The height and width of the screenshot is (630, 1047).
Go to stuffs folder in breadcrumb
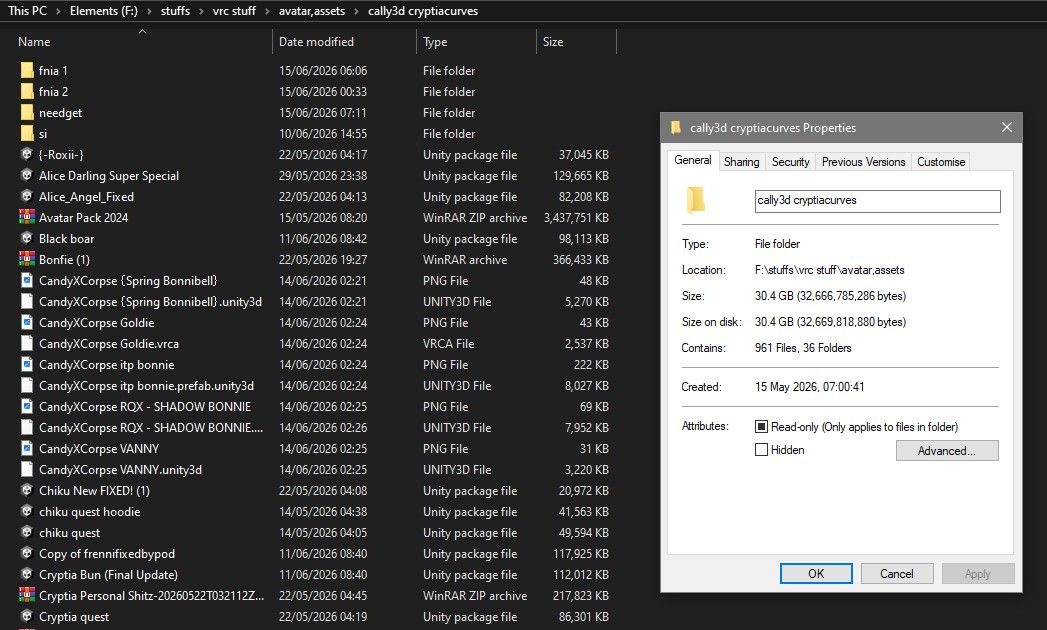(x=175, y=11)
